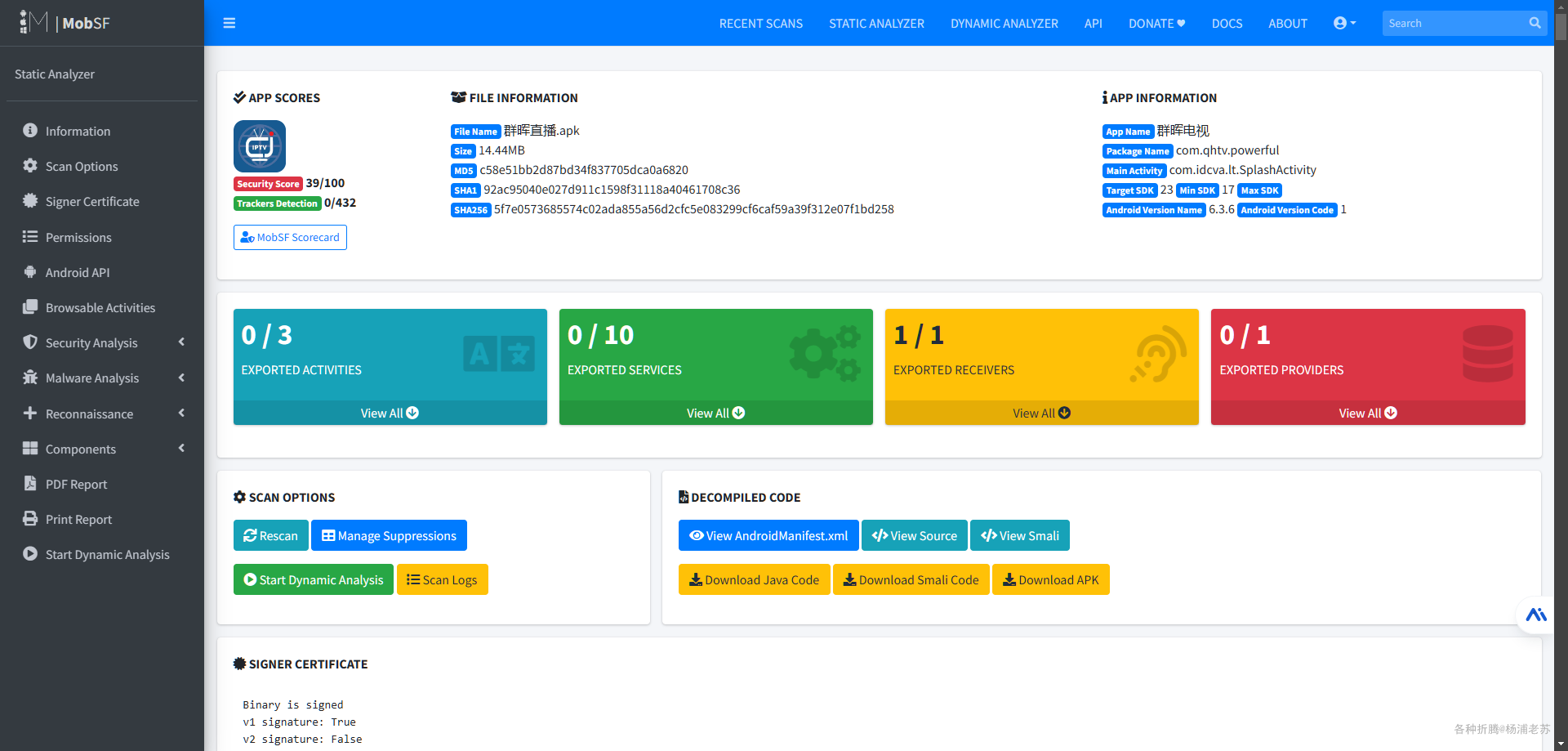Click the Start Dynamic Analysis play icon in sidebar
The height and width of the screenshot is (751, 1568).
[x=30, y=554]
